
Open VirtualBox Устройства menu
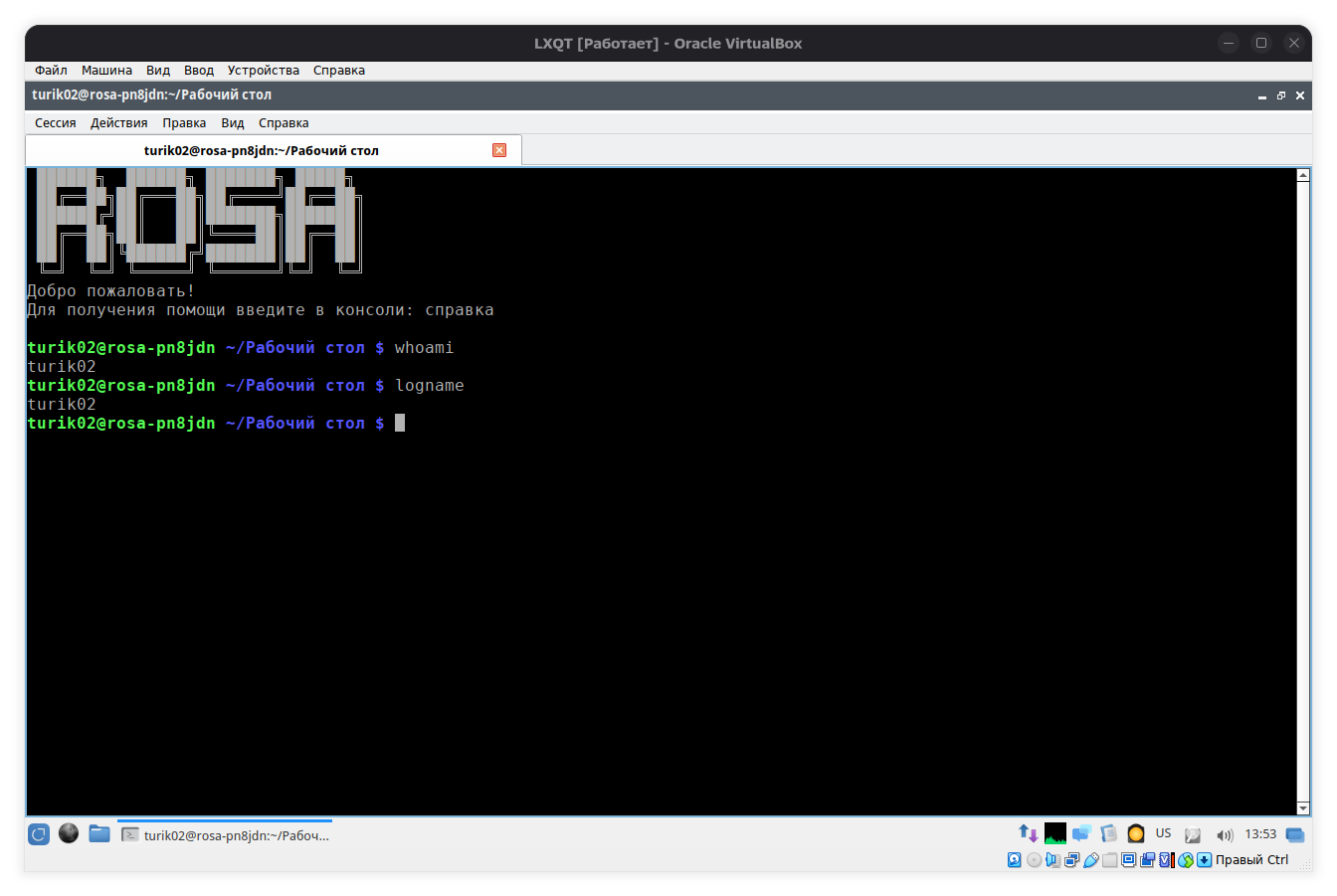264,71
